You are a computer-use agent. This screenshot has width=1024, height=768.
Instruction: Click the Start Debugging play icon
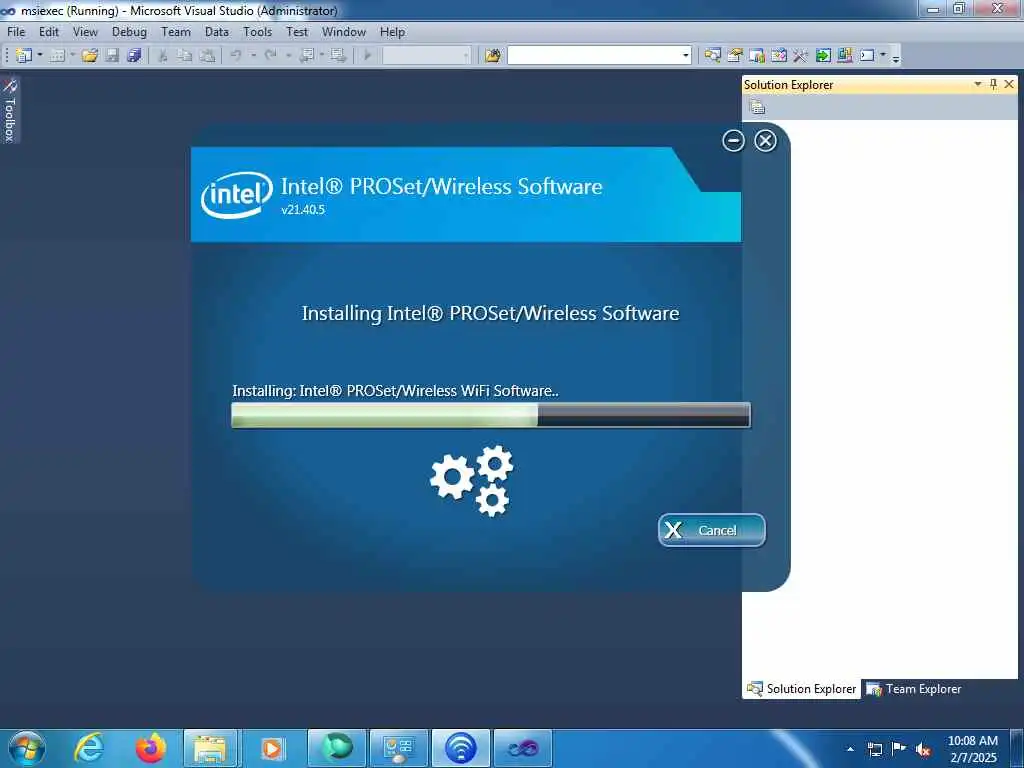(368, 56)
